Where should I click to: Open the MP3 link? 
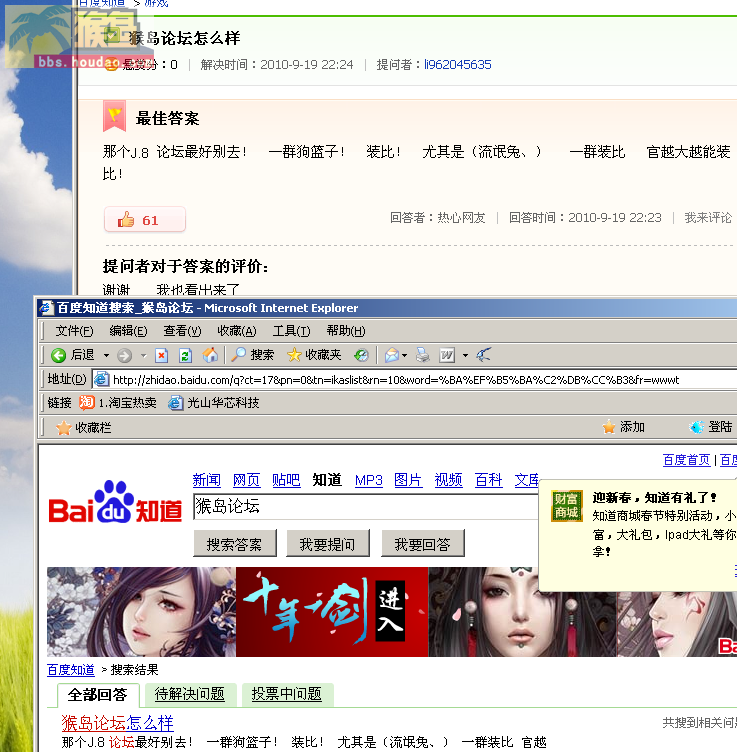[x=369, y=480]
